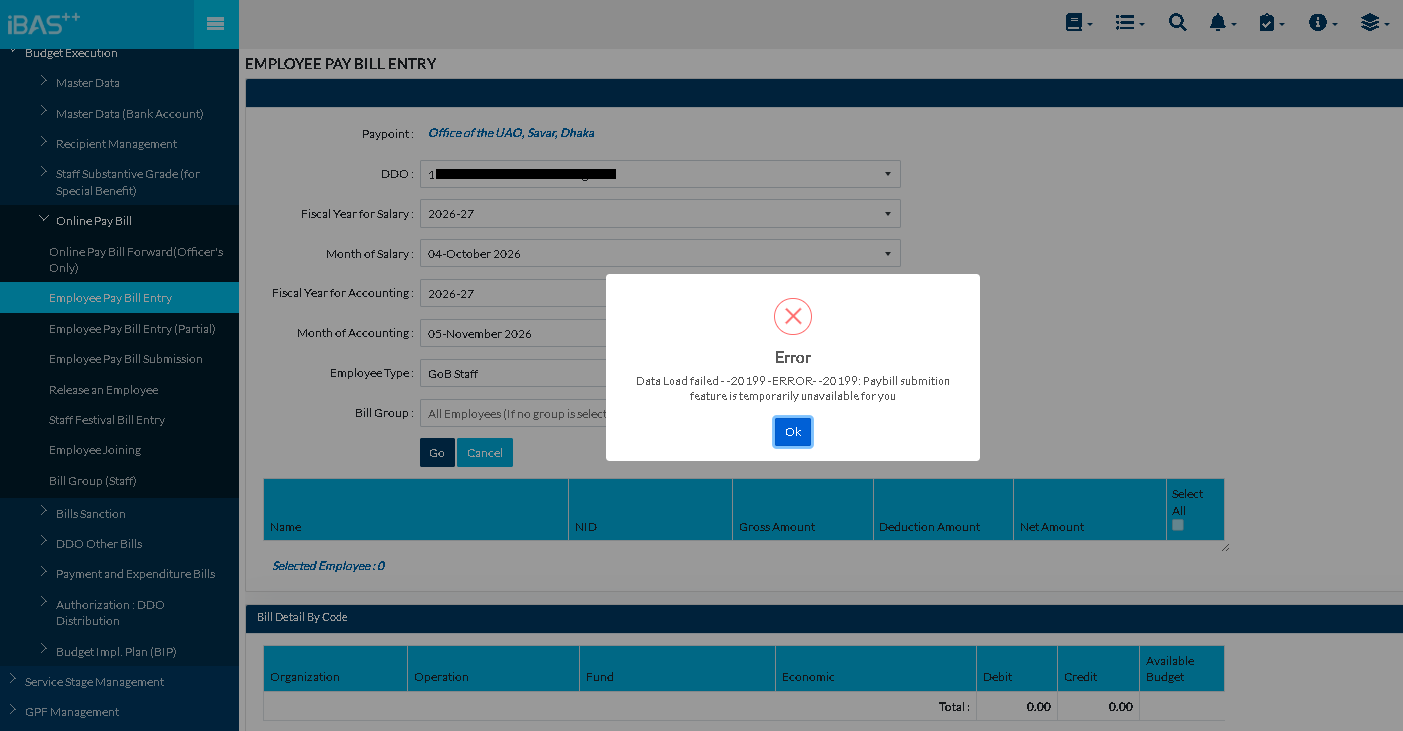Open the layers stack icon menu
This screenshot has width=1403, height=731.
[x=1375, y=23]
